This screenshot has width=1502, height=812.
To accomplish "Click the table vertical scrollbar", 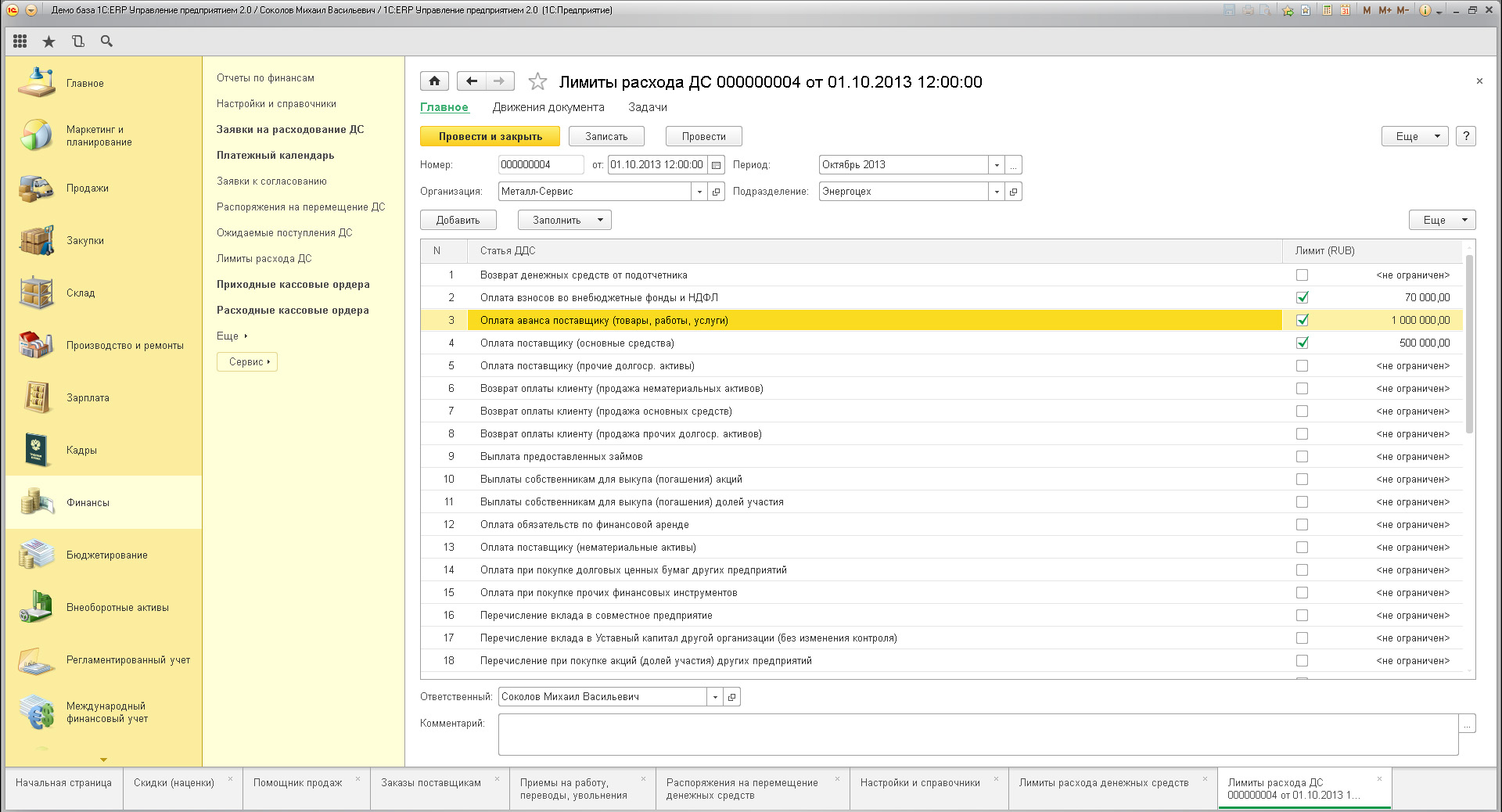I will 1468,344.
